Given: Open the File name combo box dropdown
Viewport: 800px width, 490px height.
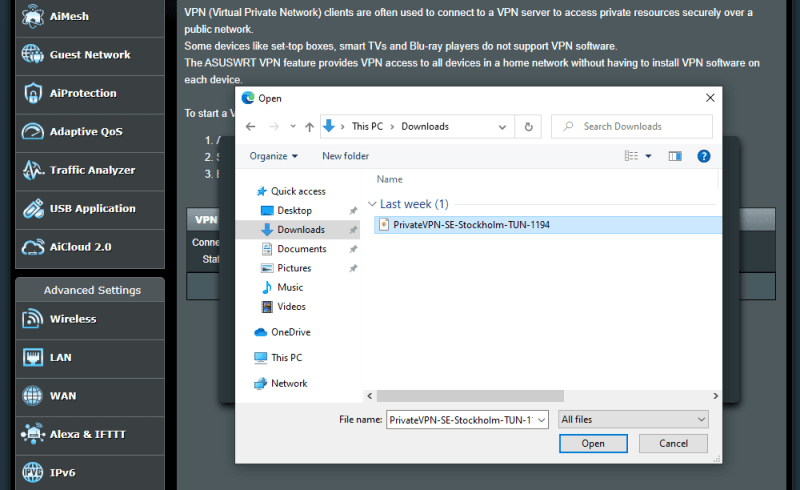Looking at the screenshot, I should (x=541, y=420).
